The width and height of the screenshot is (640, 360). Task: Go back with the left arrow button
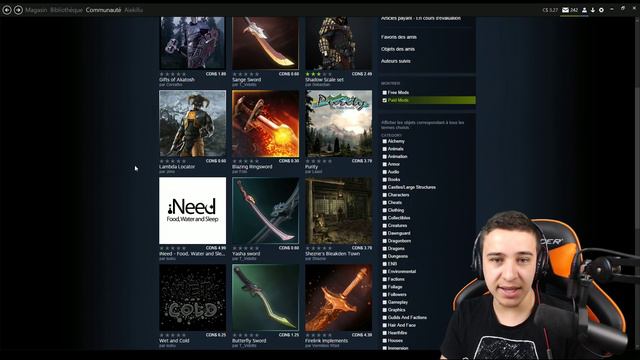coord(7,10)
